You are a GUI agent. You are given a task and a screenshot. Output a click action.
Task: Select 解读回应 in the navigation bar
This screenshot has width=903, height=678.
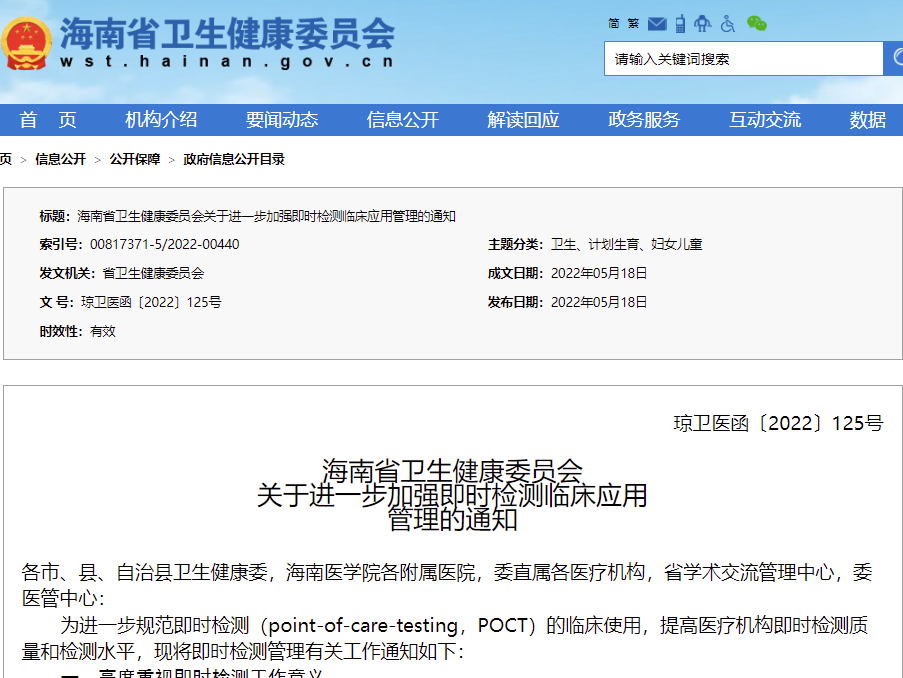point(523,120)
